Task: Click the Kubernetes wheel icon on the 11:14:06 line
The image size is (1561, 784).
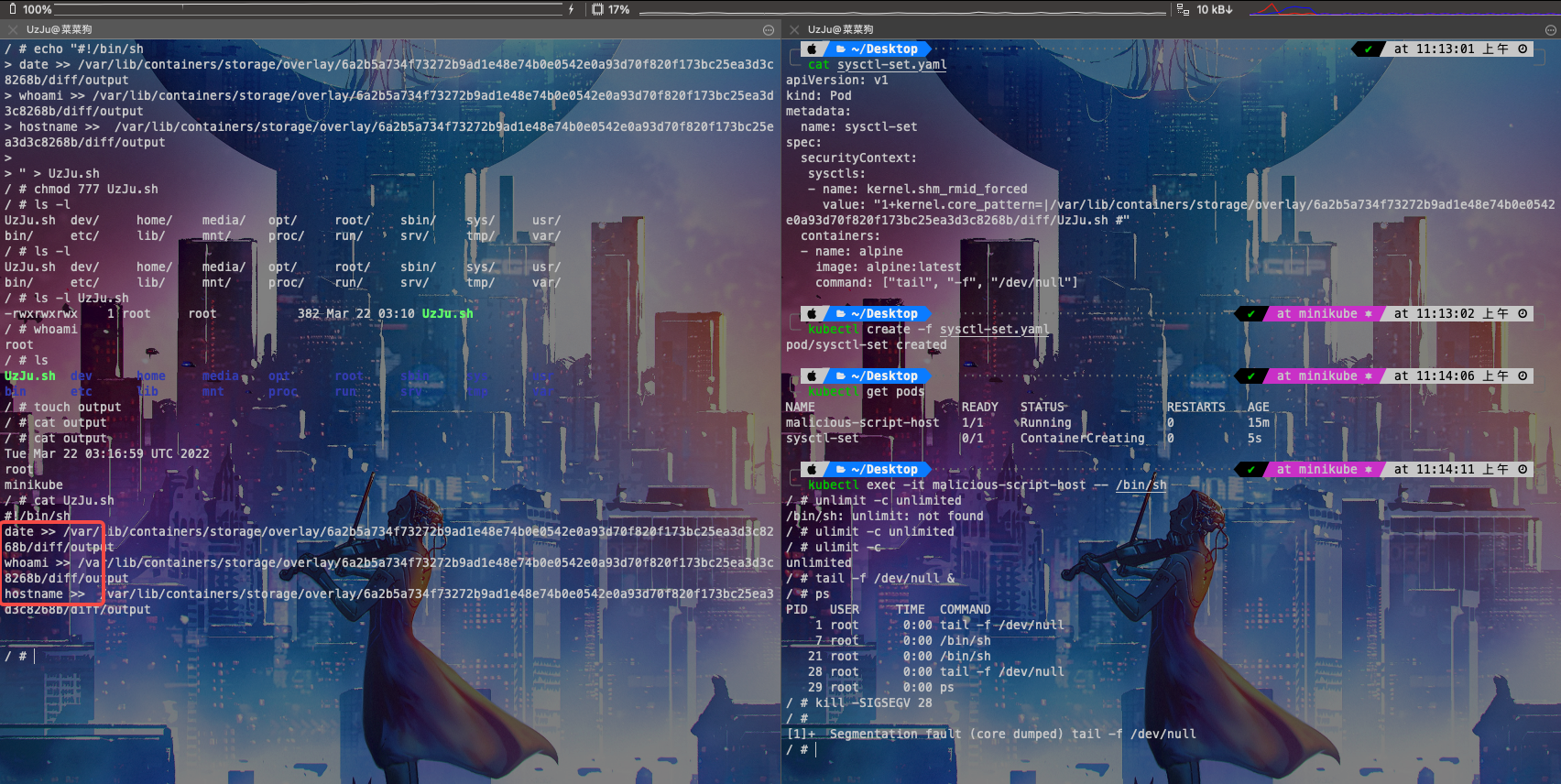Action: click(x=1369, y=376)
